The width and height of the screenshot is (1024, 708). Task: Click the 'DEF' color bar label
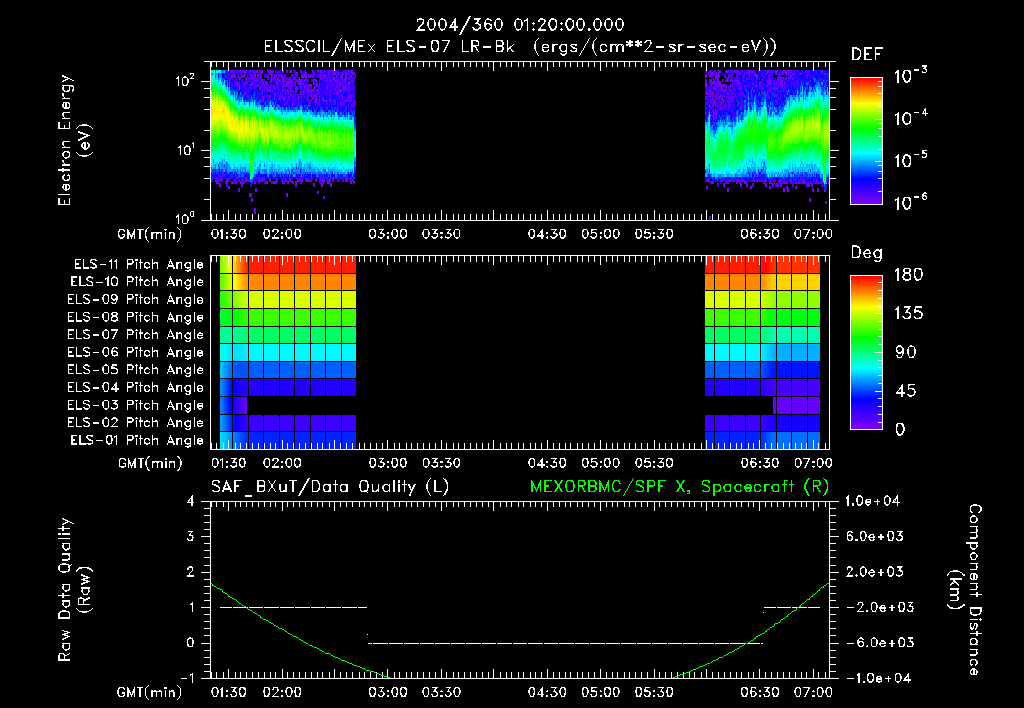(x=867, y=55)
